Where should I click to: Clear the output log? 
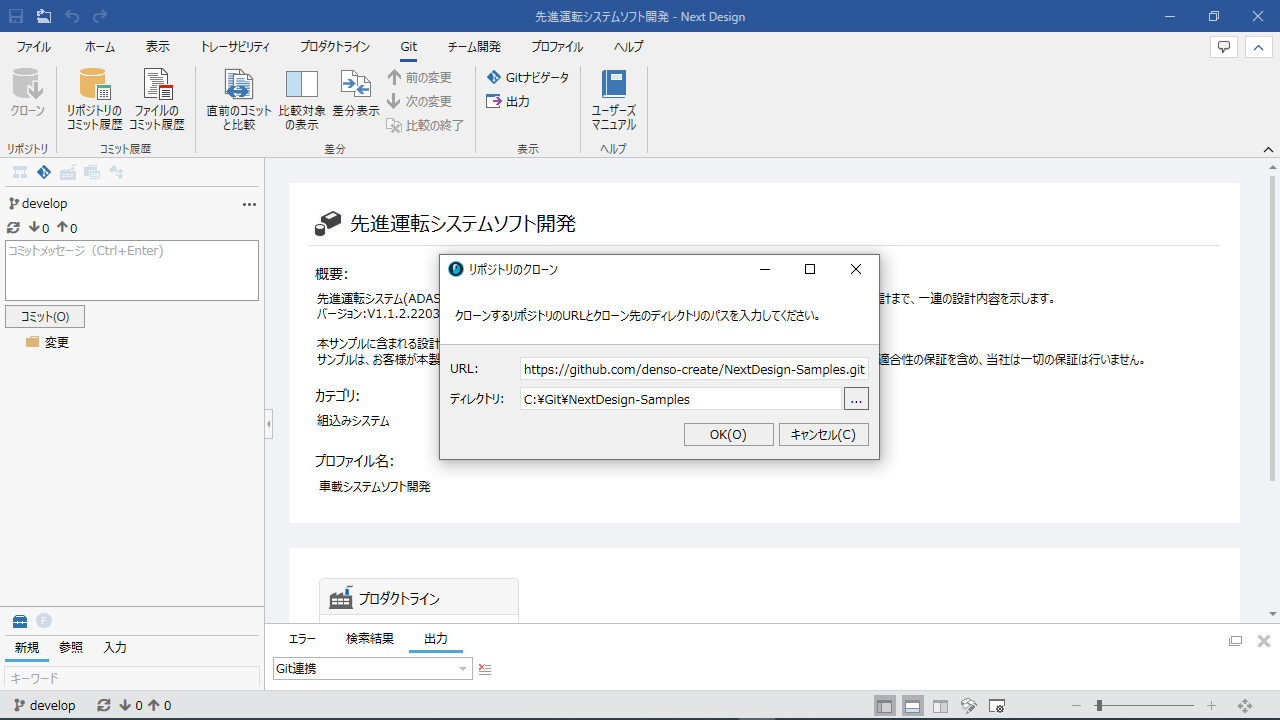(485, 669)
